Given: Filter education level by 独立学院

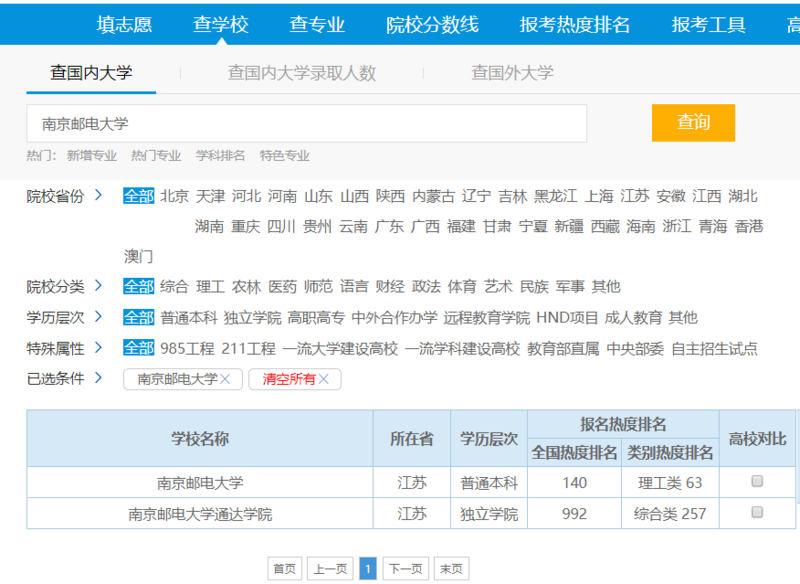Looking at the screenshot, I should 253,318.
